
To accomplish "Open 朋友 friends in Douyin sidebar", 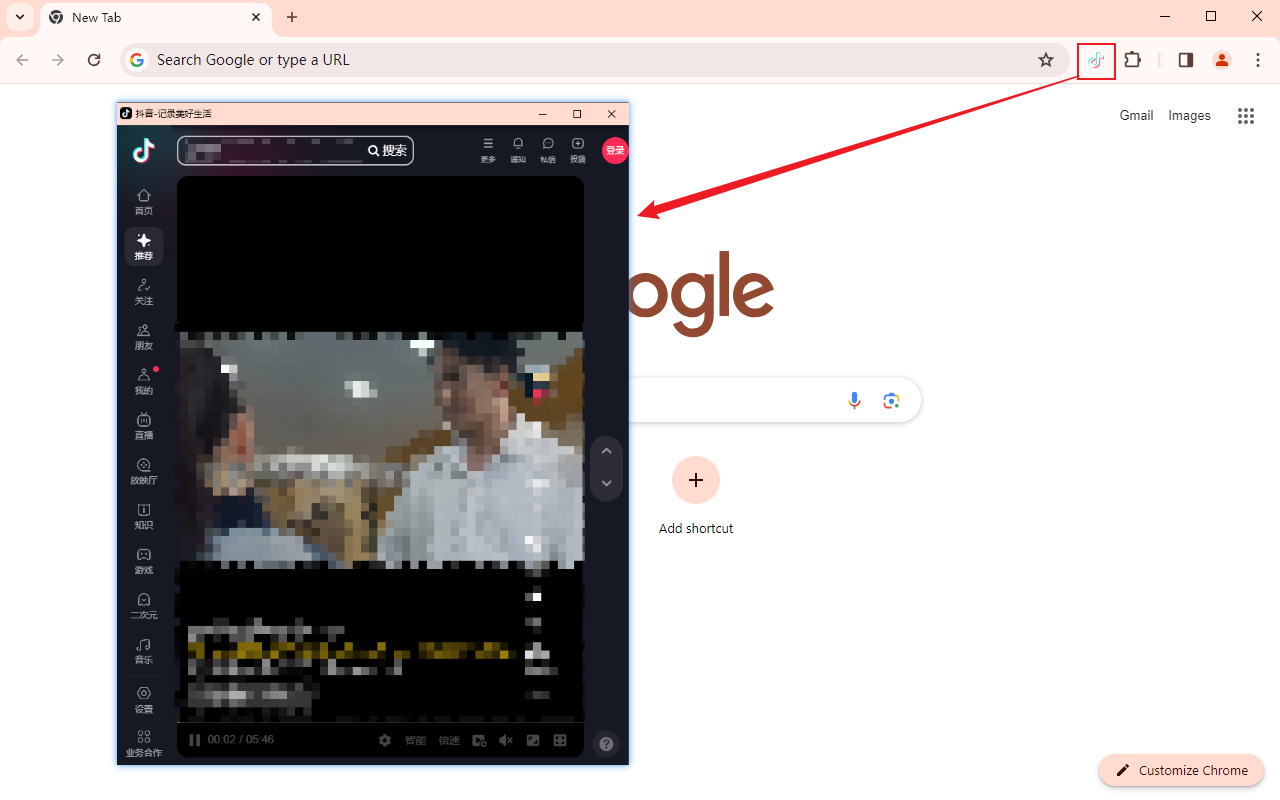I will [144, 336].
